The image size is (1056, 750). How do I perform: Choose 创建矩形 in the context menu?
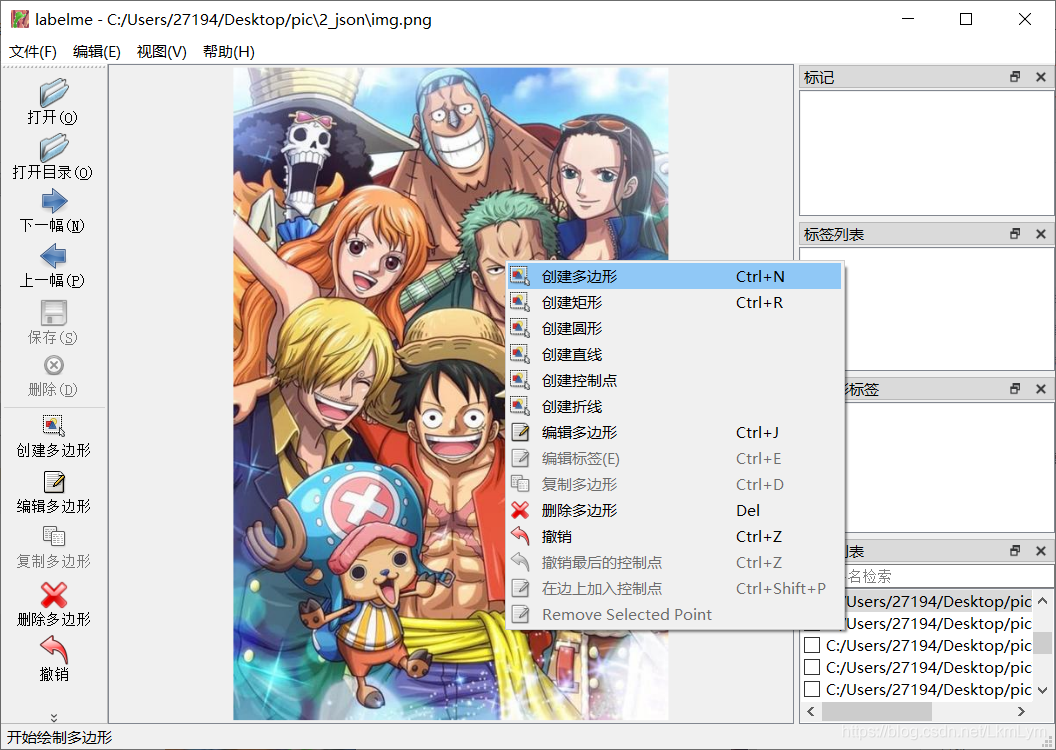coord(674,302)
